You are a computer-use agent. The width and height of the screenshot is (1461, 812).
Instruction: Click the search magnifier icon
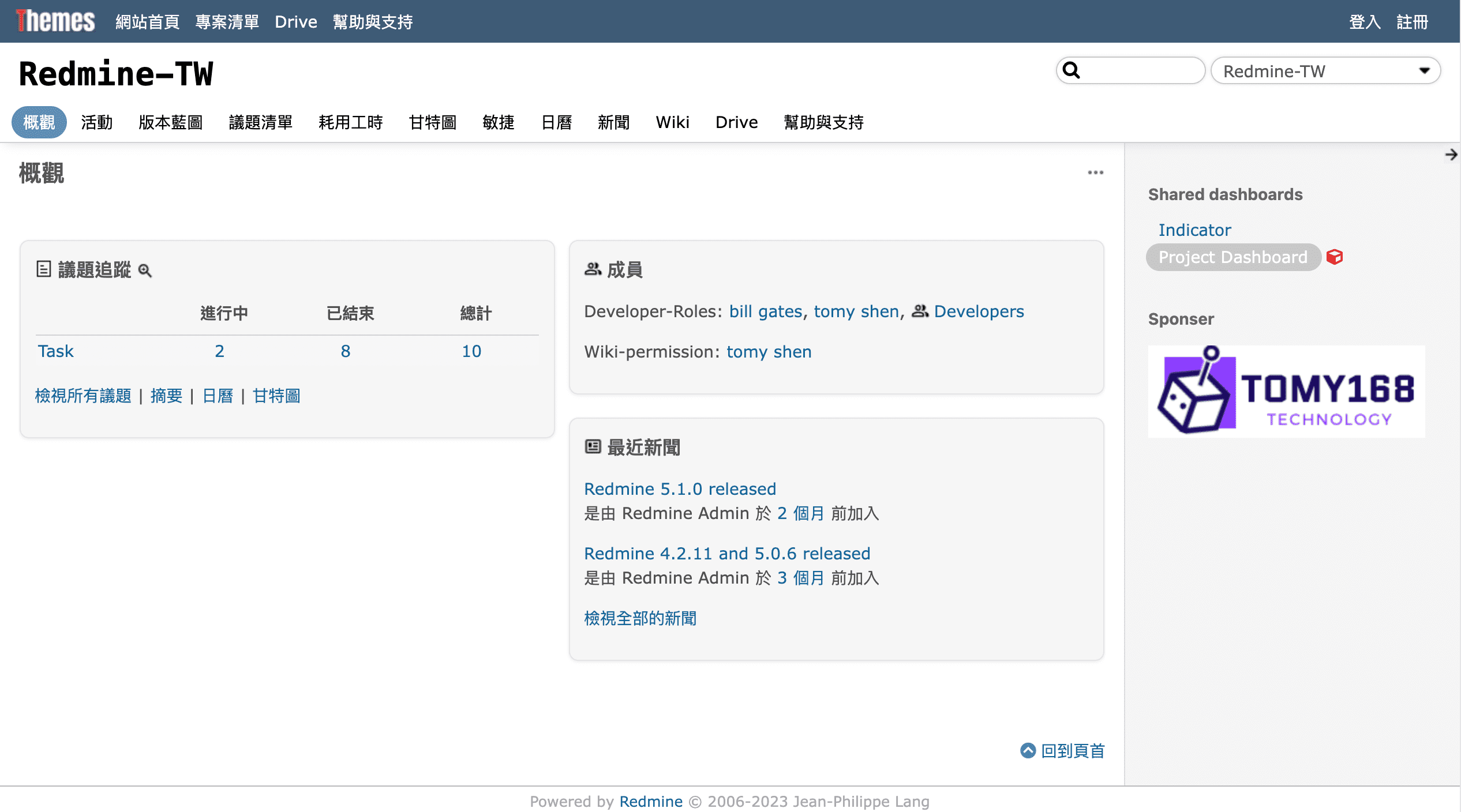pos(1071,70)
